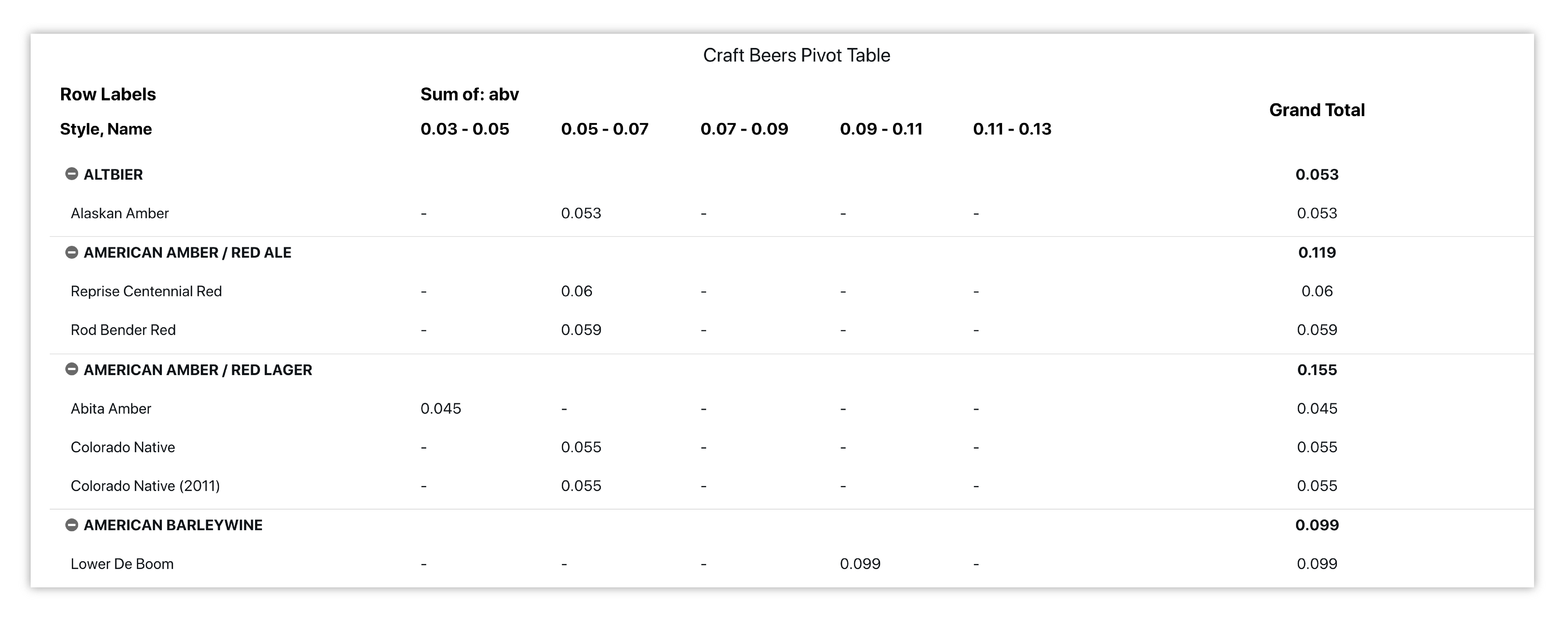The height and width of the screenshot is (622, 1568).
Task: Click the ALTBIER group label
Action: [x=113, y=175]
